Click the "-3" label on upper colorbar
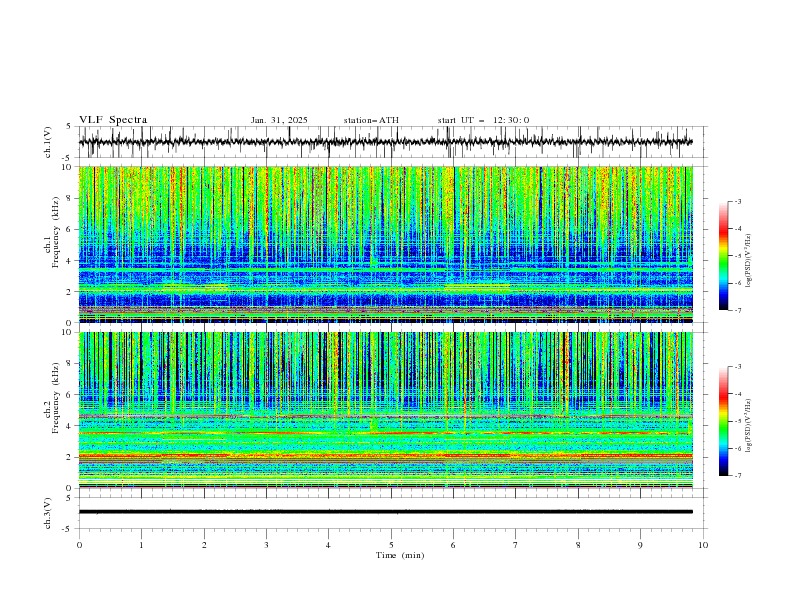Screen dimensions: 792x612 coord(738,201)
